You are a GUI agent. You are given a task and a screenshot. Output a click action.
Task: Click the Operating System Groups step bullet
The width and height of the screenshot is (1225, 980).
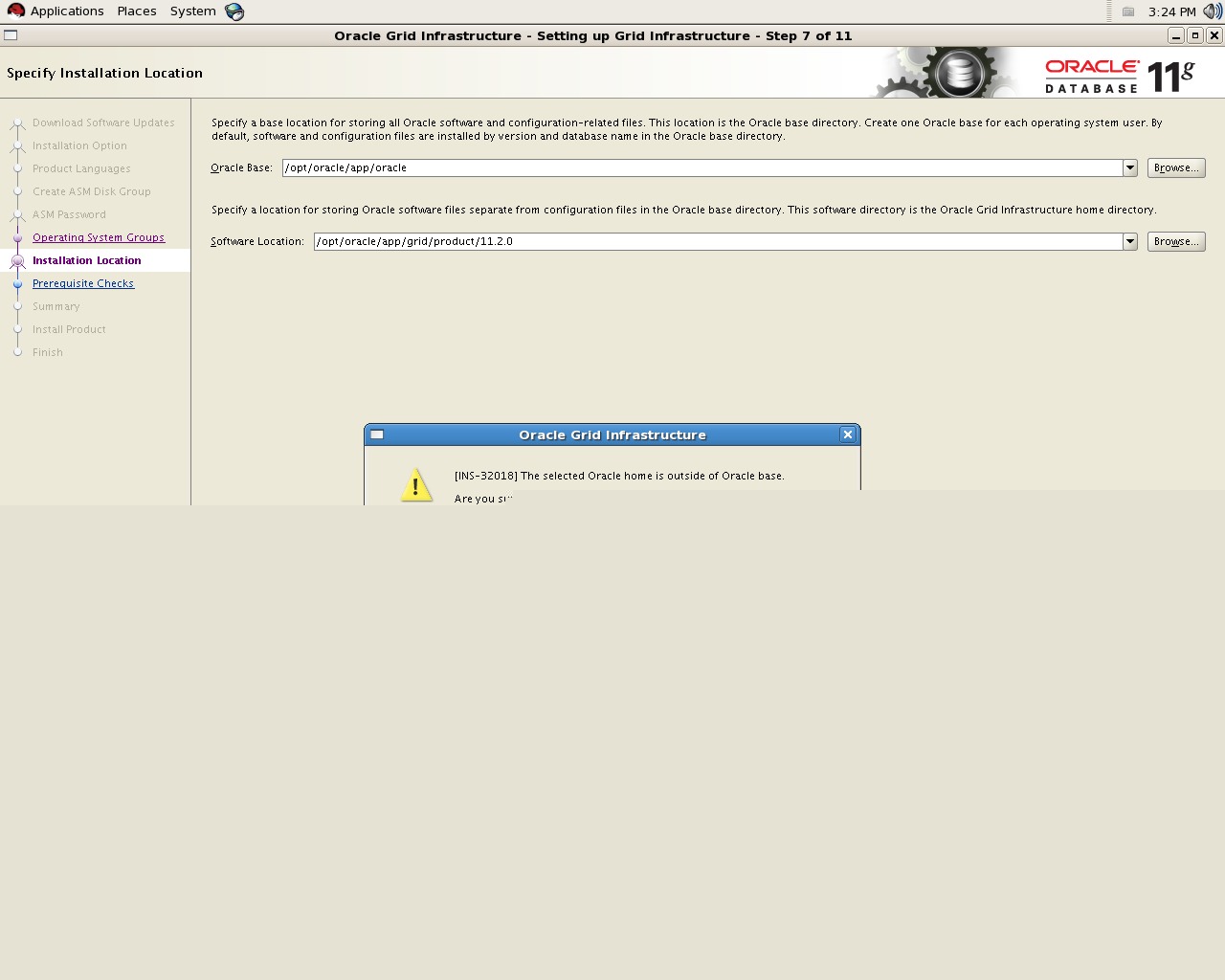point(17,237)
